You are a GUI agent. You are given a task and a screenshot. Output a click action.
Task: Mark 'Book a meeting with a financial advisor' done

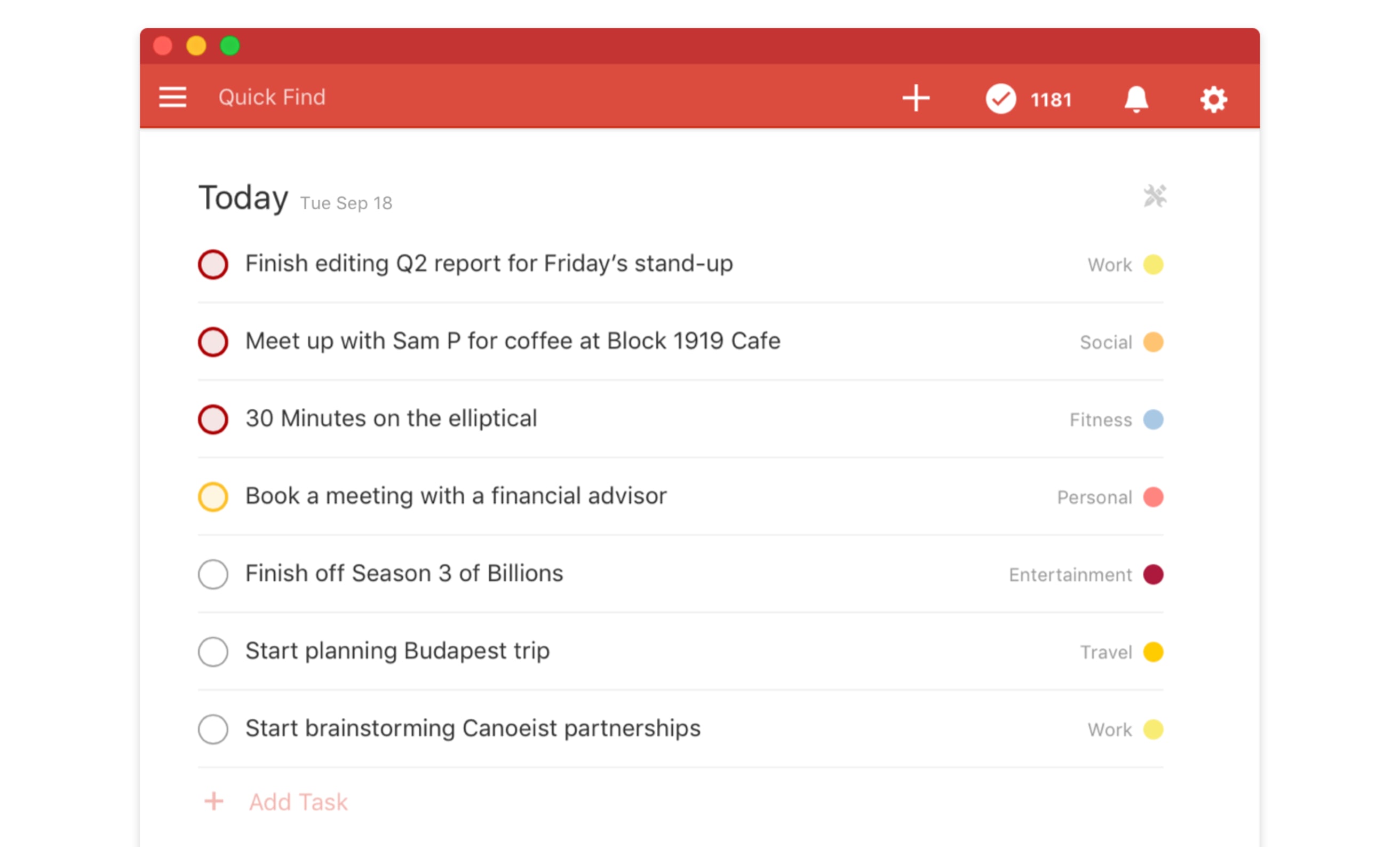213,496
